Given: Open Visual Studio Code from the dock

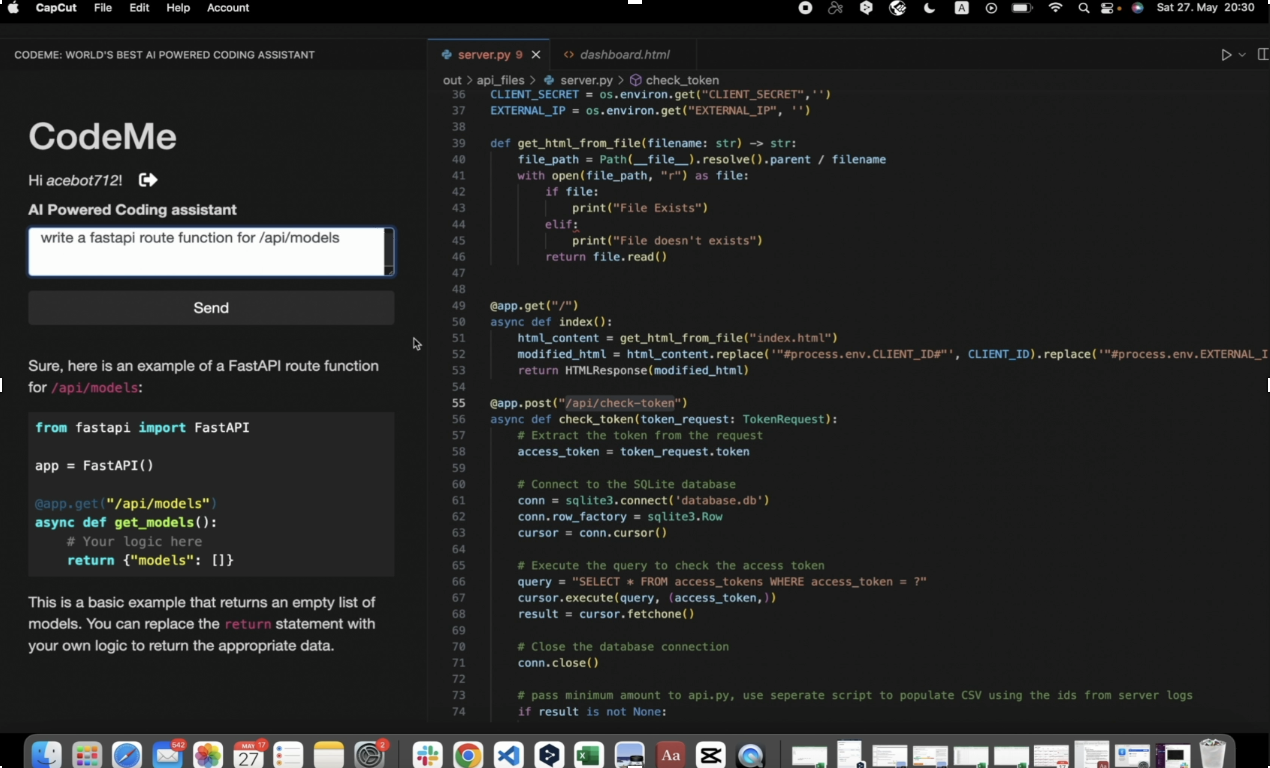Looking at the screenshot, I should (x=508, y=755).
